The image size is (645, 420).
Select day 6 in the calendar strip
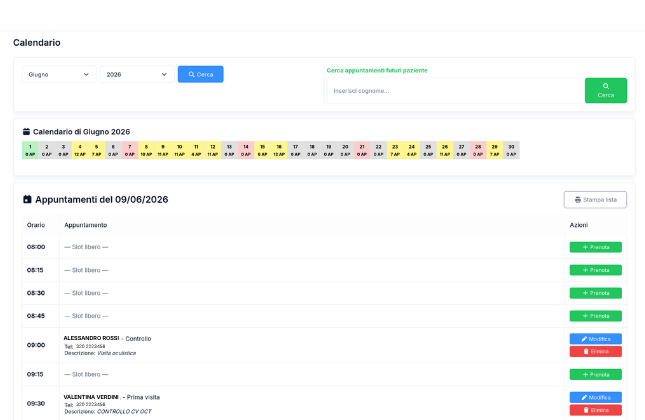pos(113,150)
